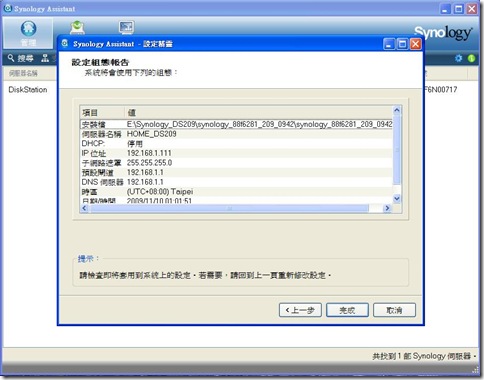Maximize the setup wizard dialog

tap(402, 44)
